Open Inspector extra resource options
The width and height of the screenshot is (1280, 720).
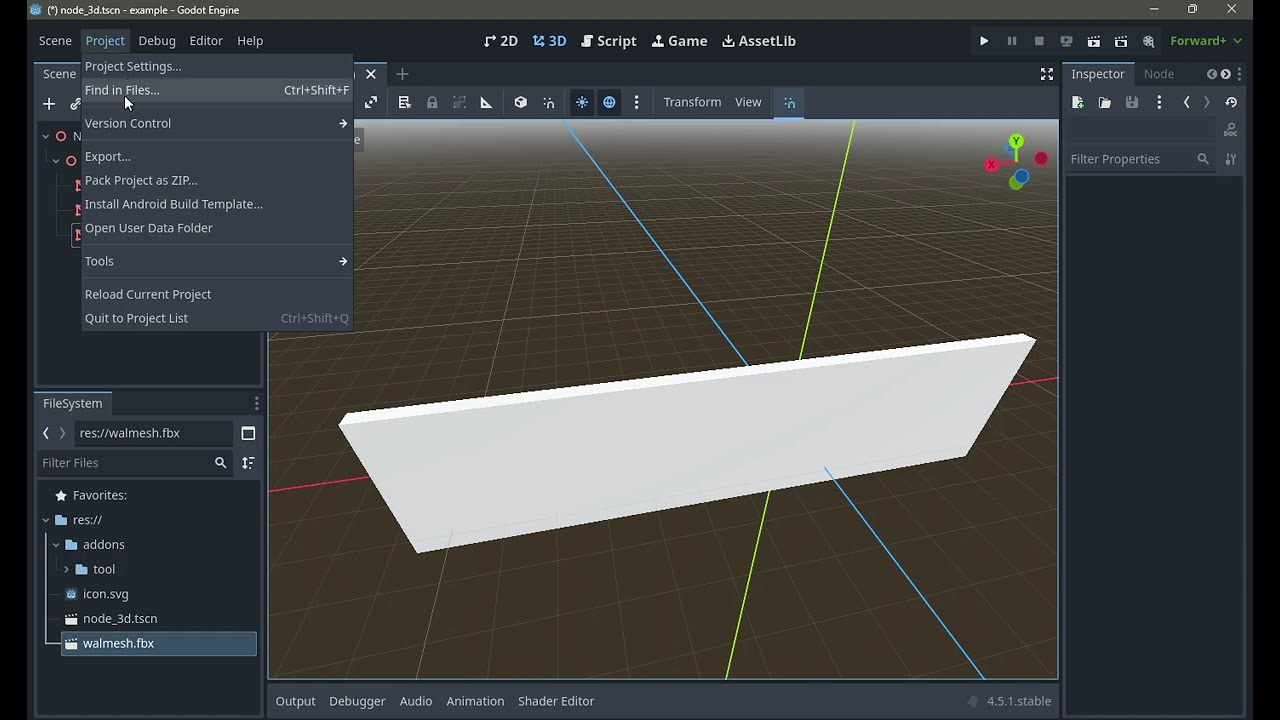[x=1159, y=102]
